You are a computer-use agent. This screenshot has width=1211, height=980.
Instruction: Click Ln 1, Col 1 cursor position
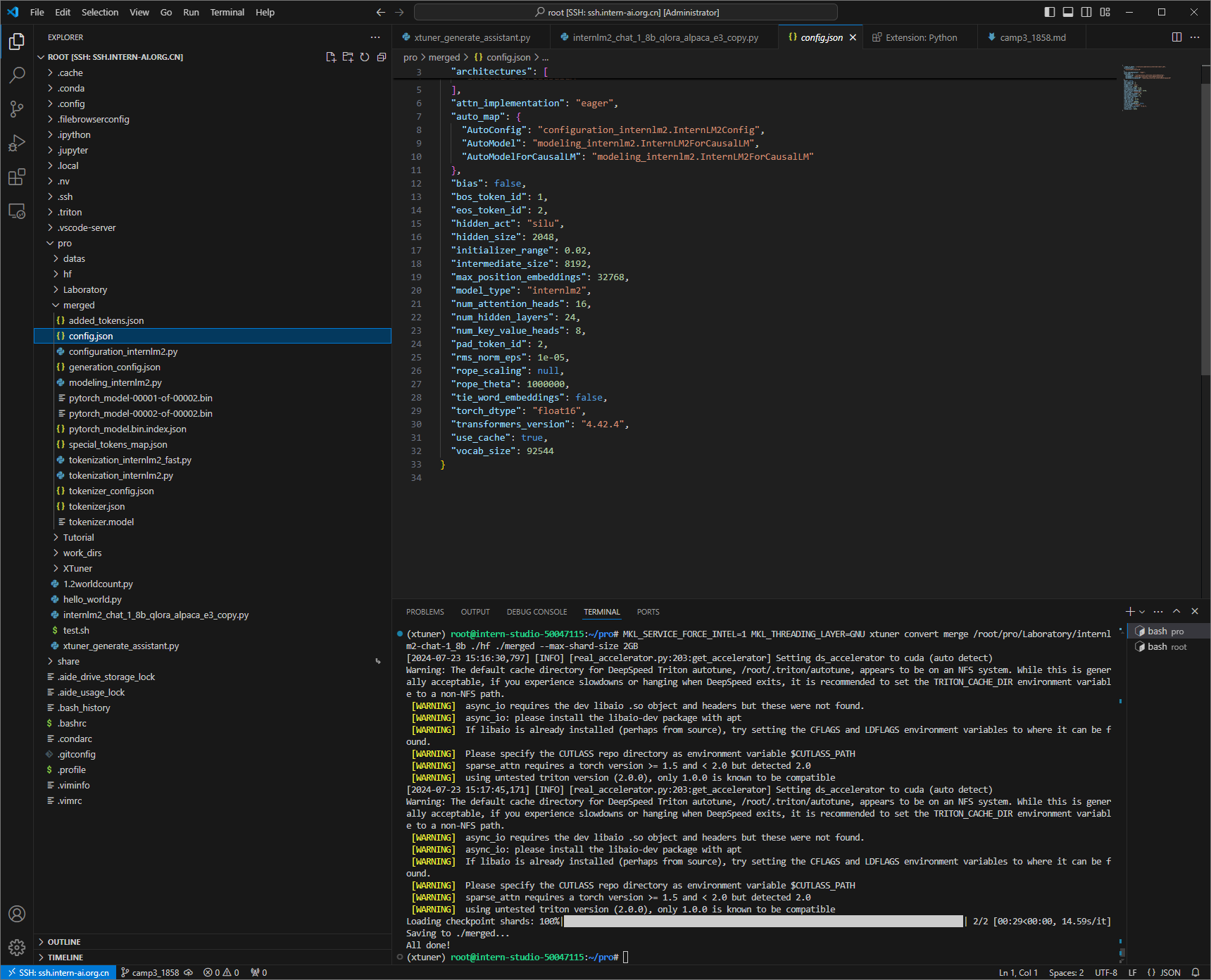click(1018, 972)
